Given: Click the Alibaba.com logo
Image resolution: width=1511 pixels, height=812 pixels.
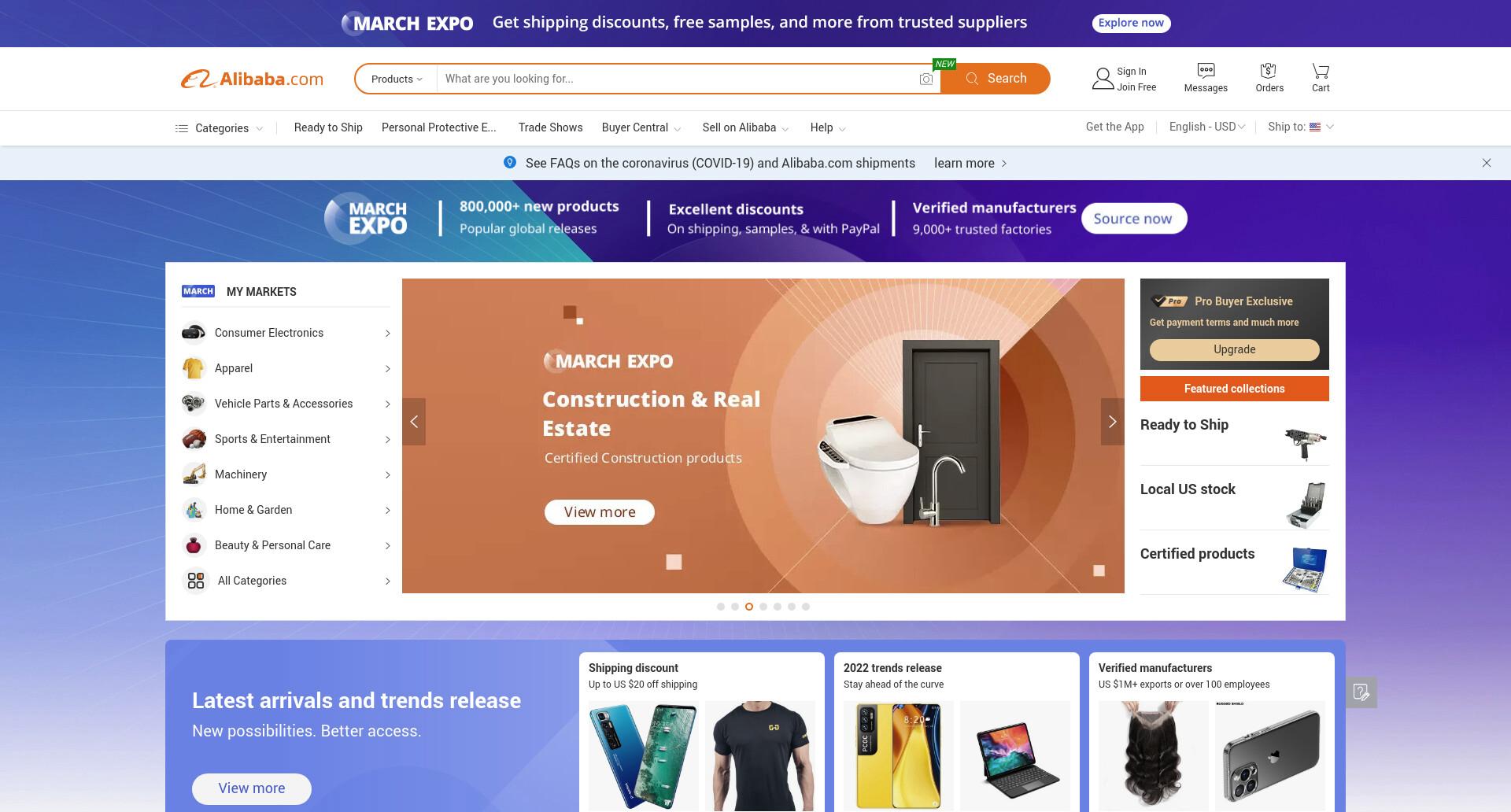Looking at the screenshot, I should click(x=252, y=79).
